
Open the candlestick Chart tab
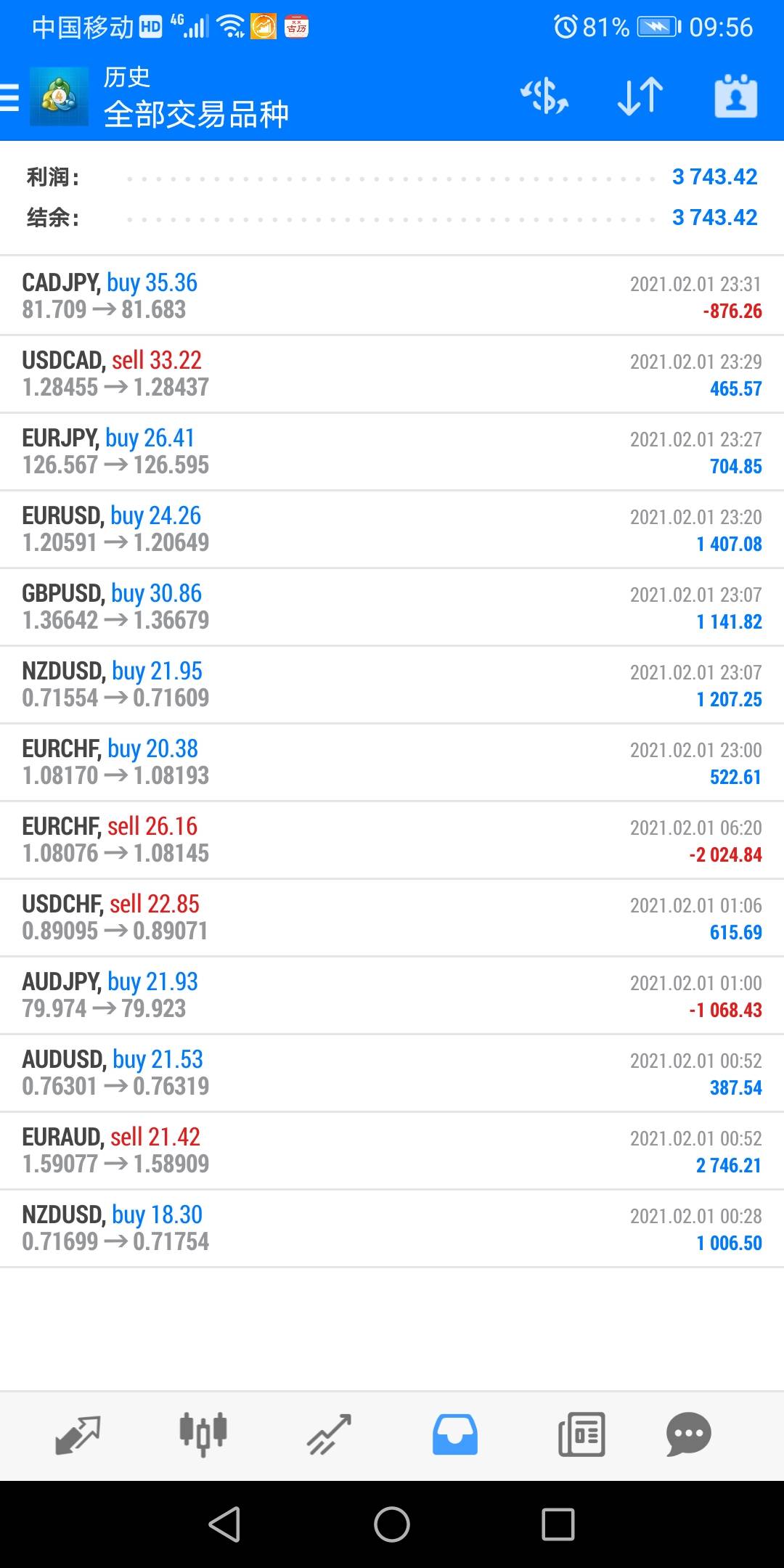pyautogui.click(x=203, y=1434)
